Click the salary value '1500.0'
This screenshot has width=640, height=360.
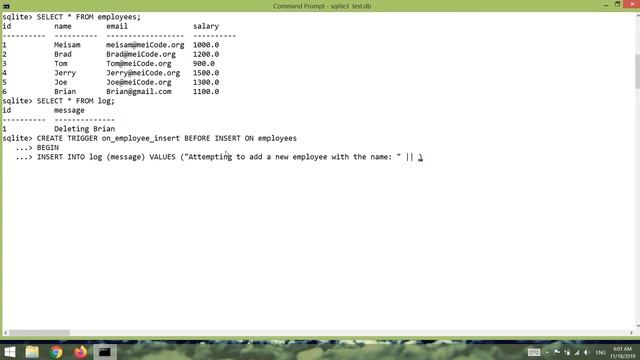206,73
